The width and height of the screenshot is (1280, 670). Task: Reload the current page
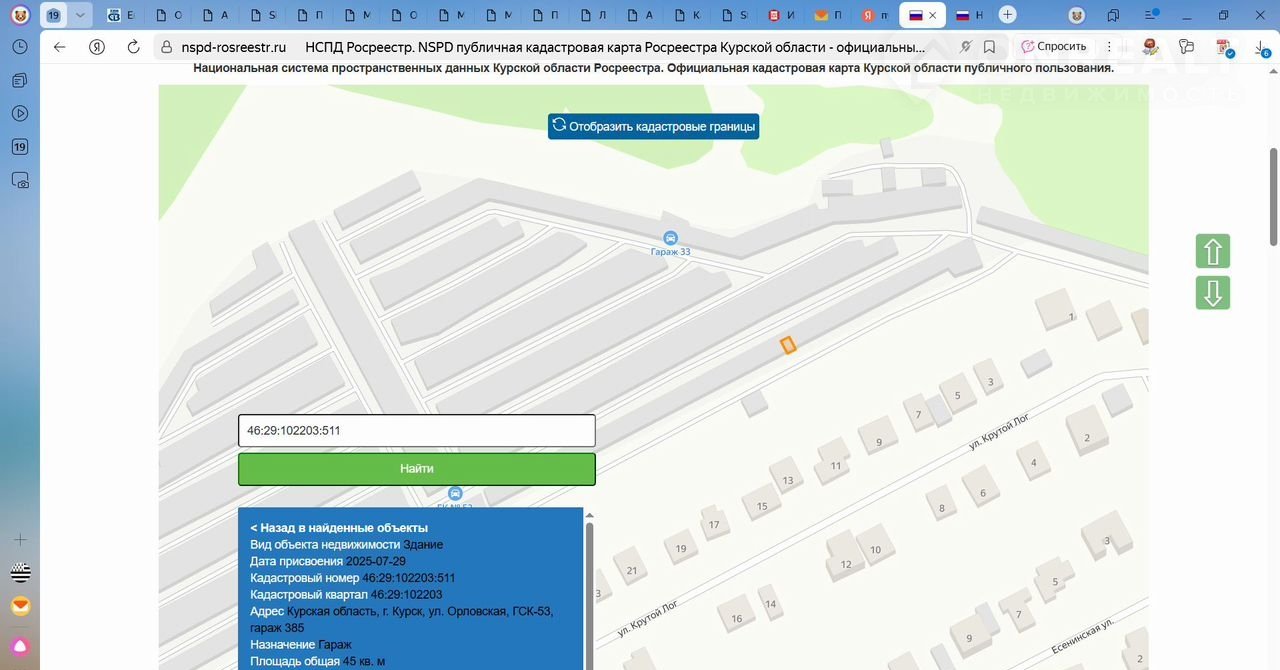(132, 47)
